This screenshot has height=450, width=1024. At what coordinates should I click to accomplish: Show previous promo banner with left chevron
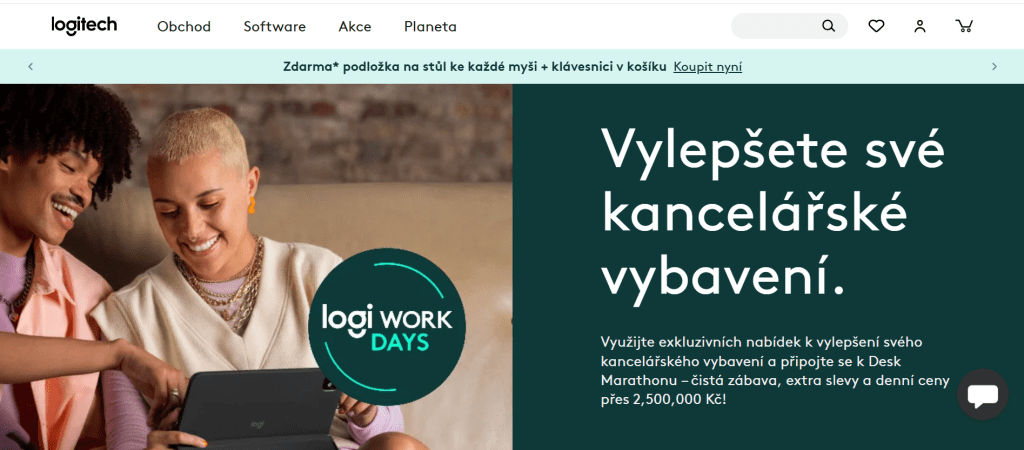point(31,67)
